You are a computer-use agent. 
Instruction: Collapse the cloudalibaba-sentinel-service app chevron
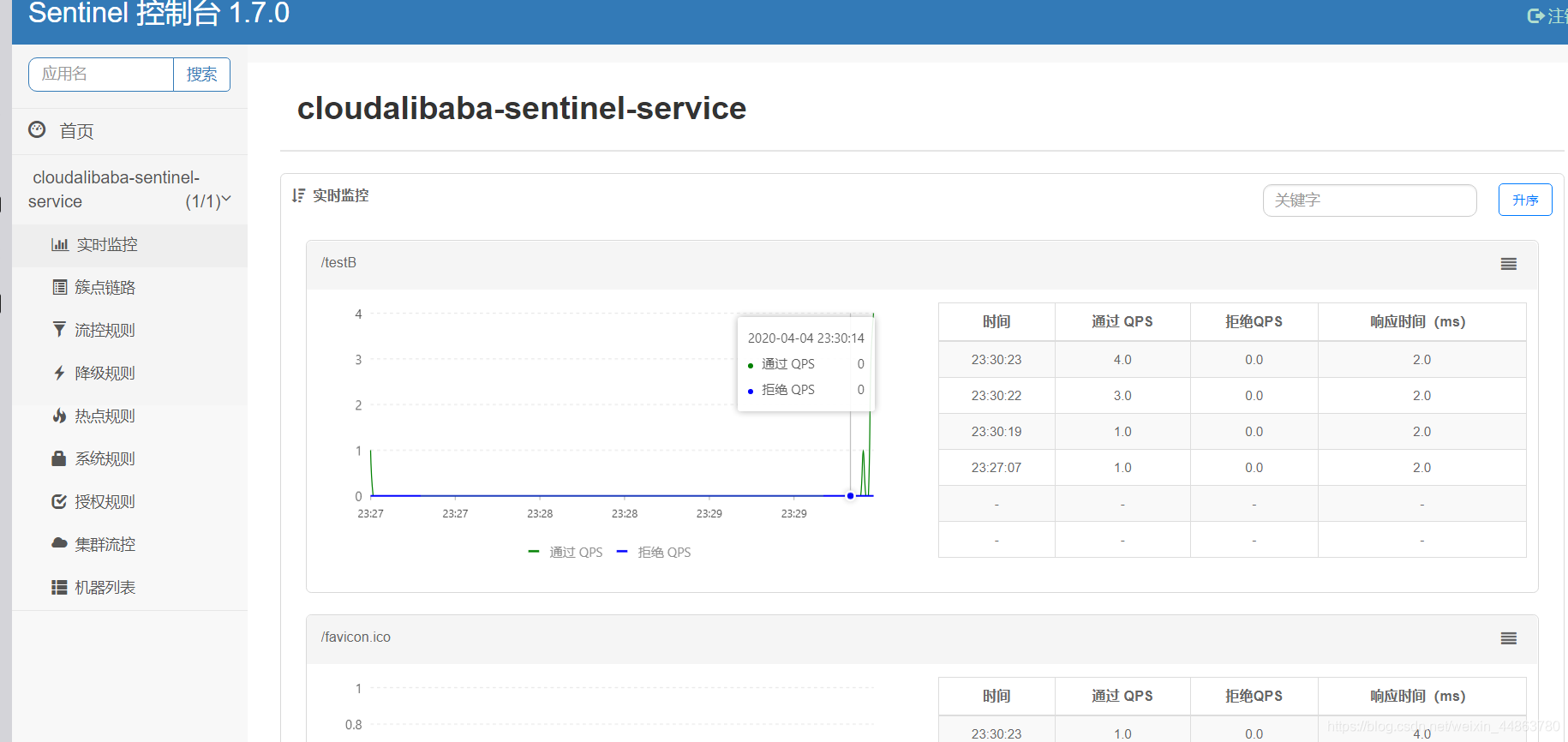pyautogui.click(x=226, y=200)
